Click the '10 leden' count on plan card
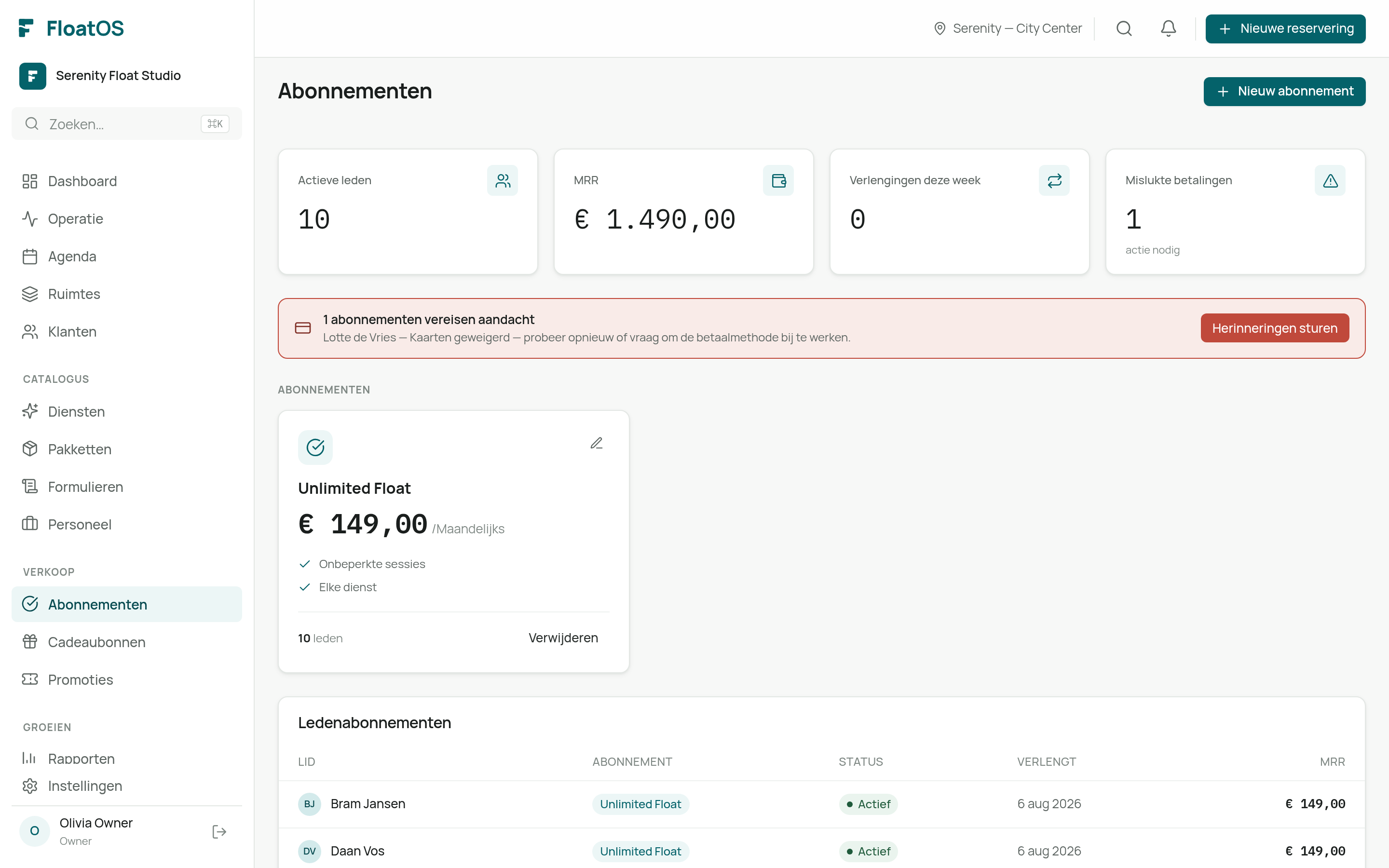This screenshot has height=868, width=1389. coord(320,638)
